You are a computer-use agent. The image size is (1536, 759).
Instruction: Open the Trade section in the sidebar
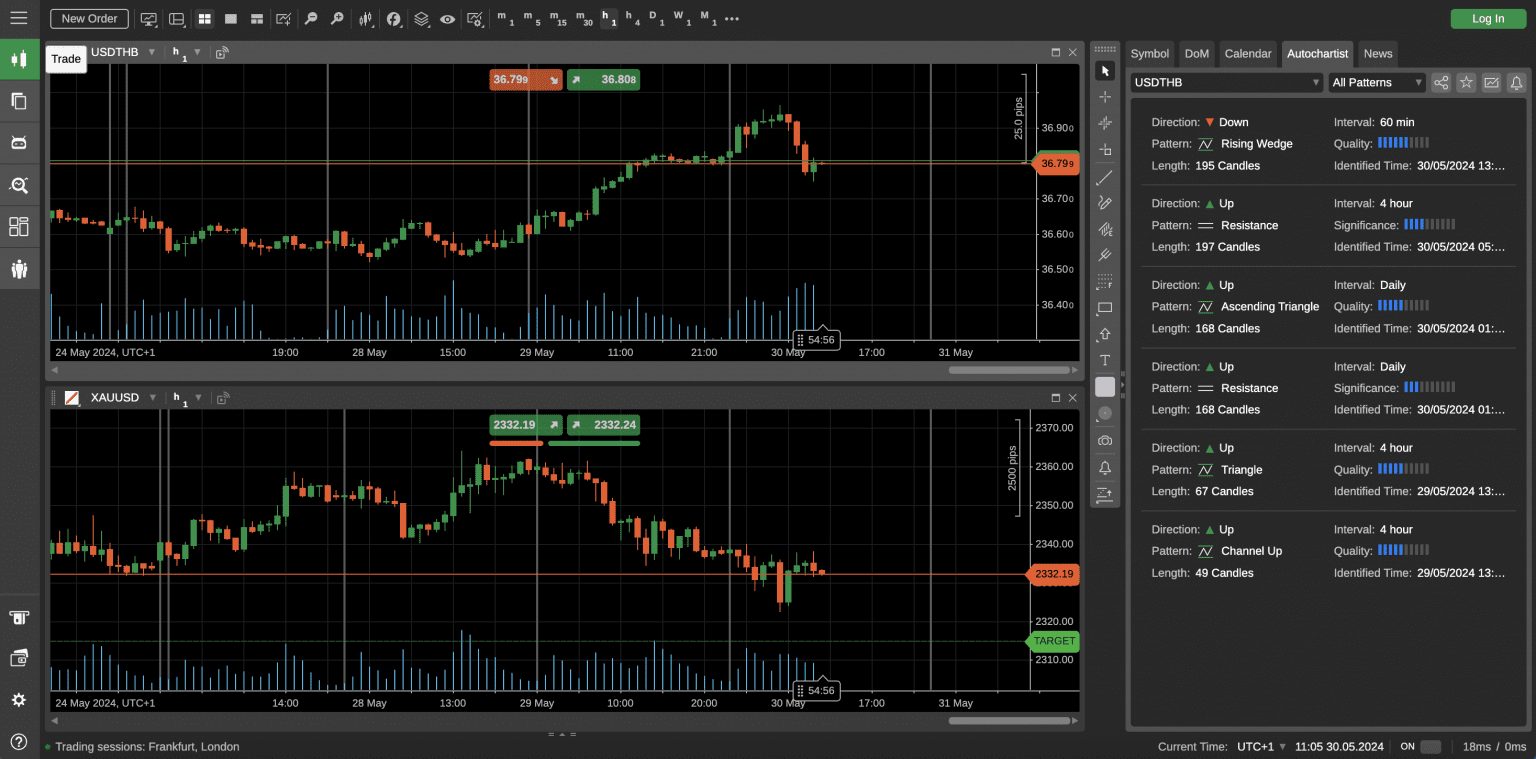pos(19,59)
